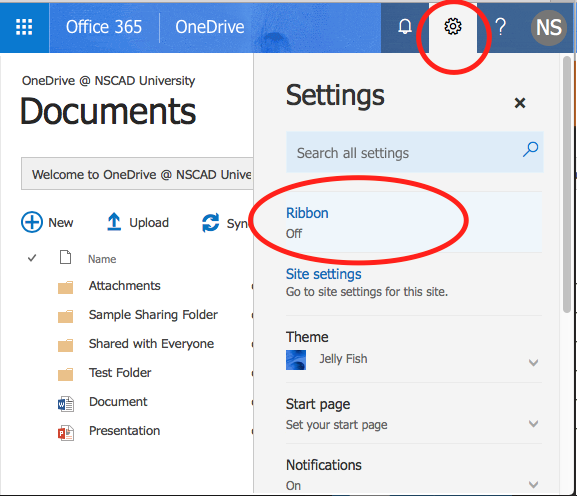Open the NS account avatar menu
This screenshot has height=496, width=577.
[x=549, y=28]
